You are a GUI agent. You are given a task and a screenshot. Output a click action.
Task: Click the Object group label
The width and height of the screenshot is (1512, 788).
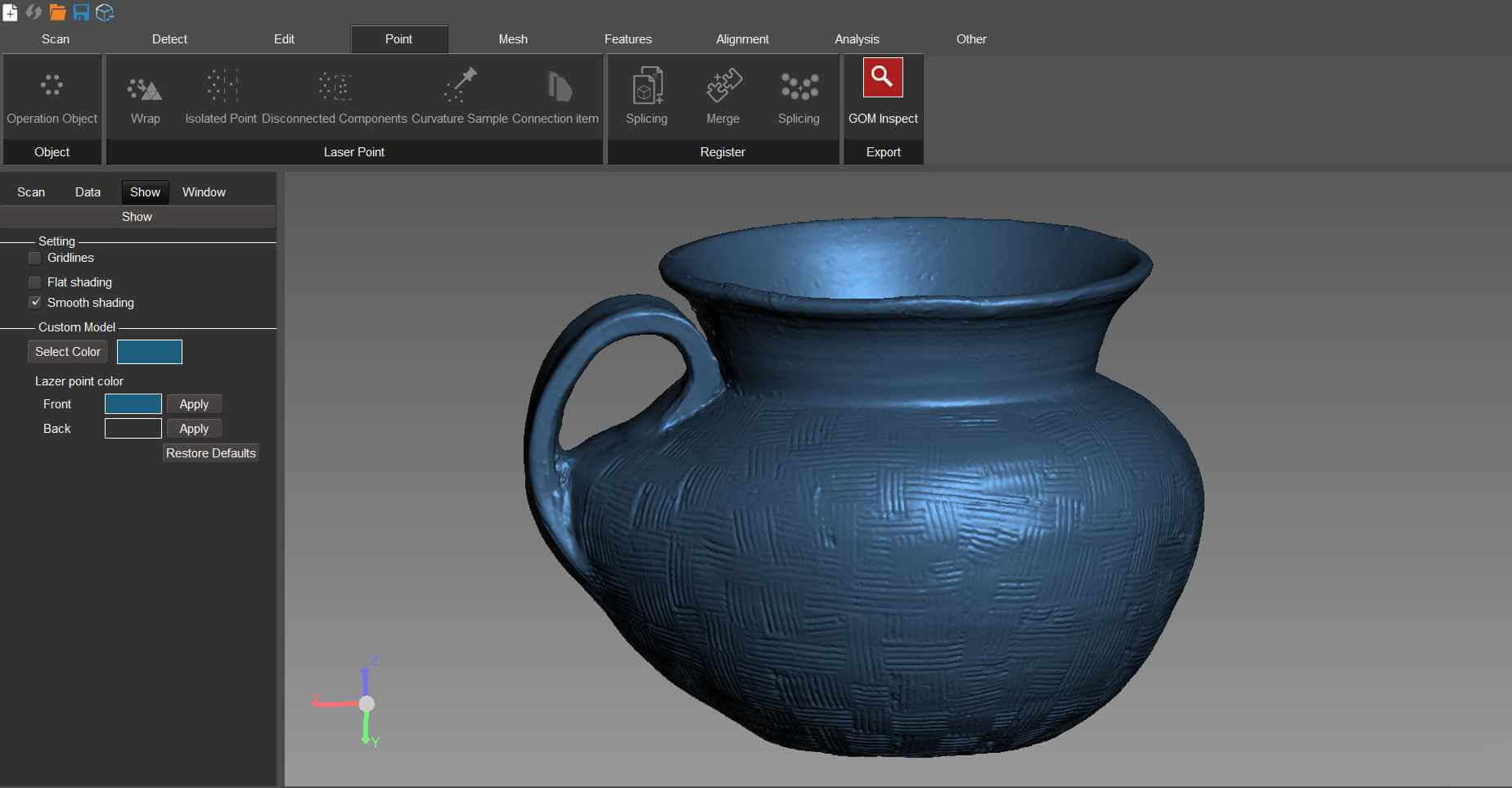tap(52, 152)
